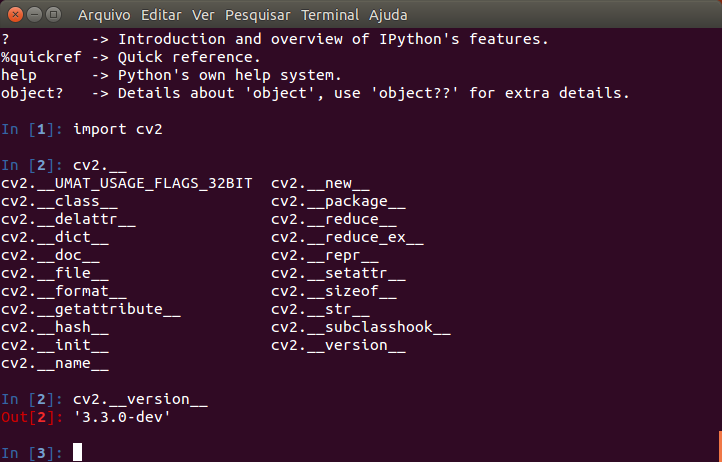Click the cv2.__subclasshook__ completion entry
Screen dimensions: 722x462
tap(360, 328)
